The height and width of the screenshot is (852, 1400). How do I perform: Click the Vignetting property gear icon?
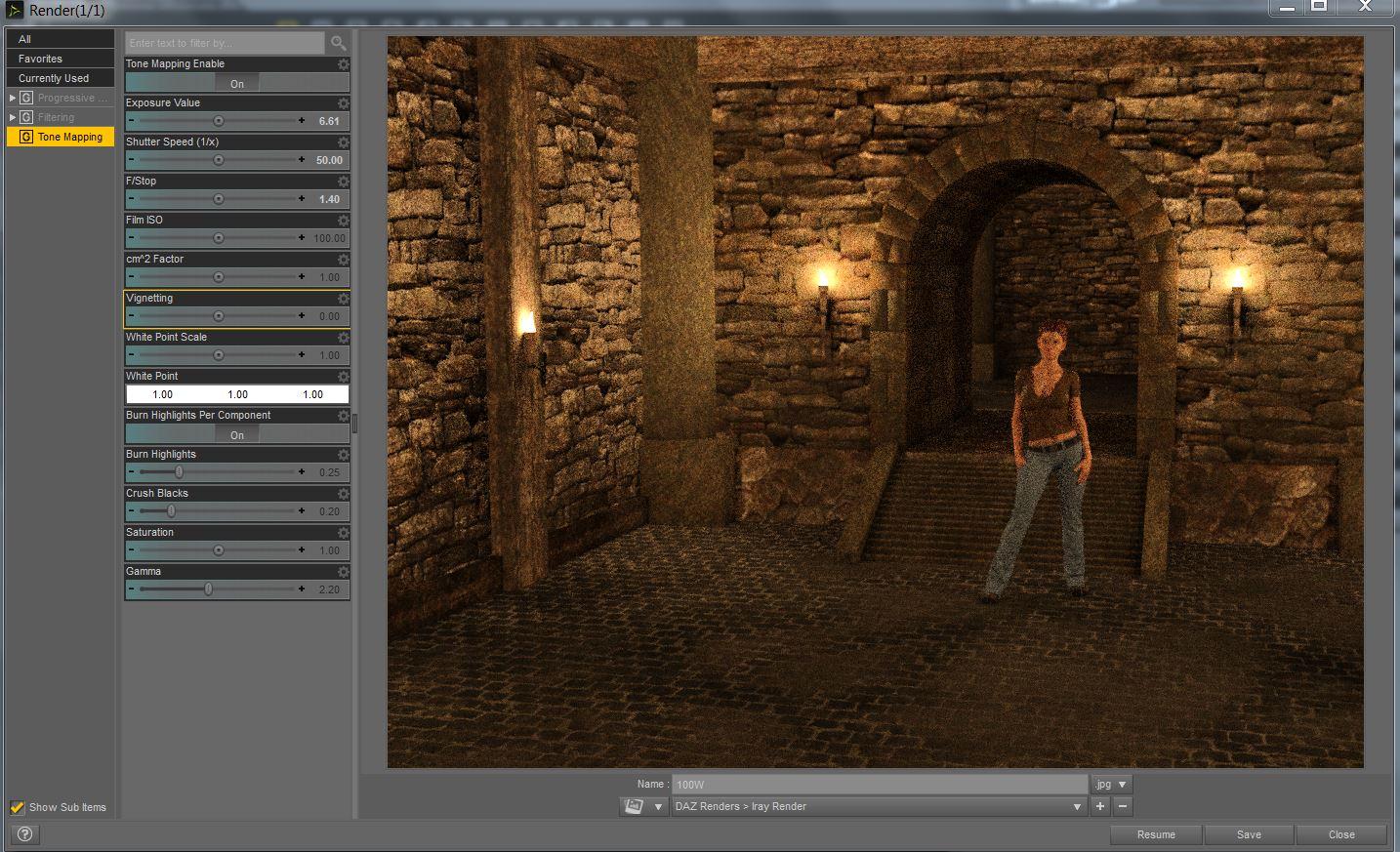[x=343, y=299]
